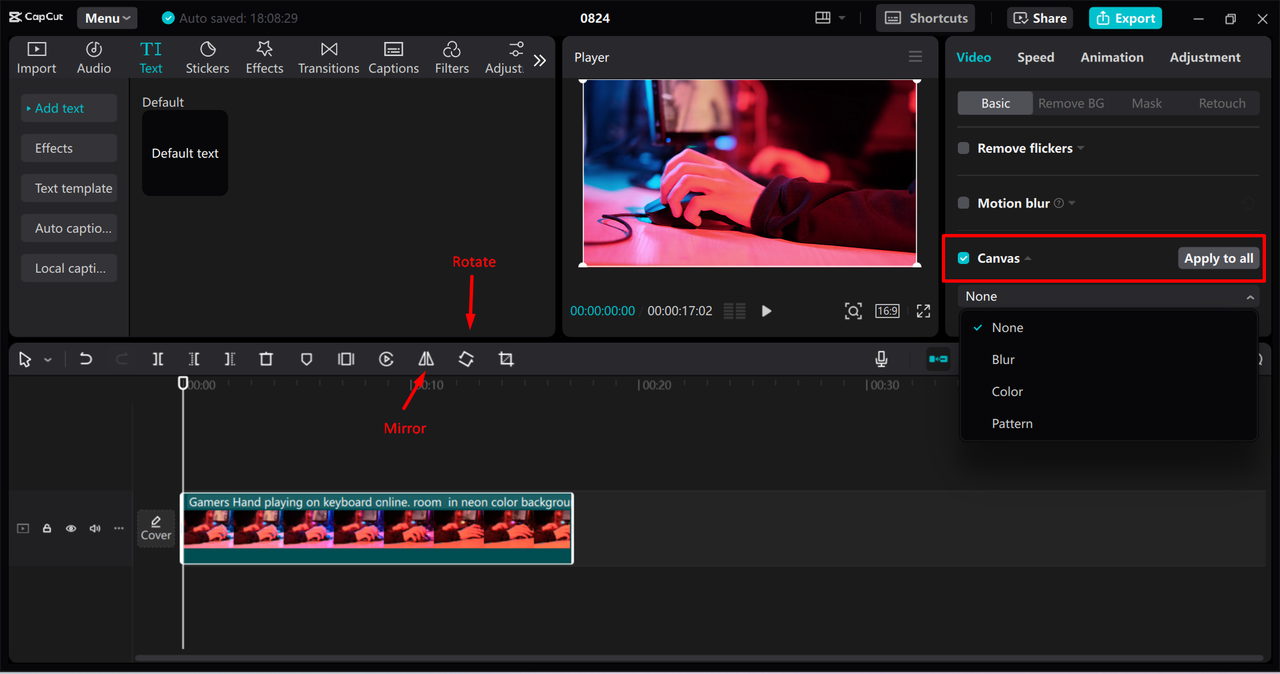Click the audio level bars icon in Player
1280x674 pixels.
(734, 311)
